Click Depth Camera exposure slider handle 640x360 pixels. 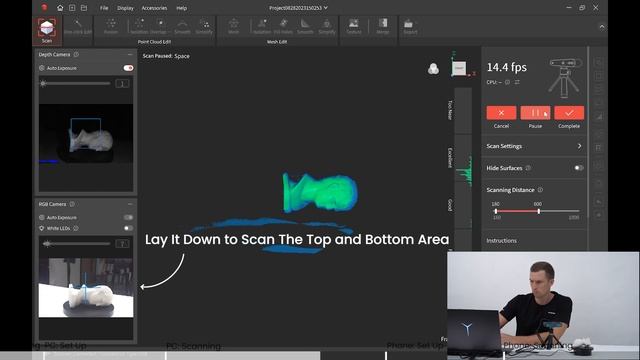[x=43, y=84]
